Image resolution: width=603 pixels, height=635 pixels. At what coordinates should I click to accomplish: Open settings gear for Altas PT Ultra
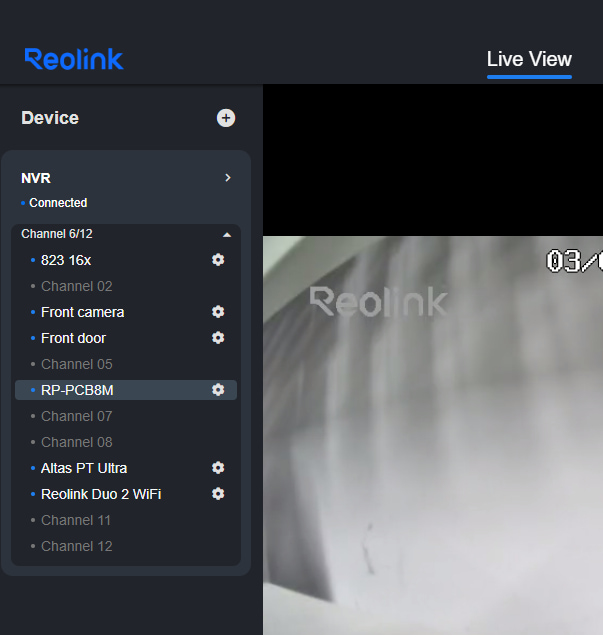(218, 468)
